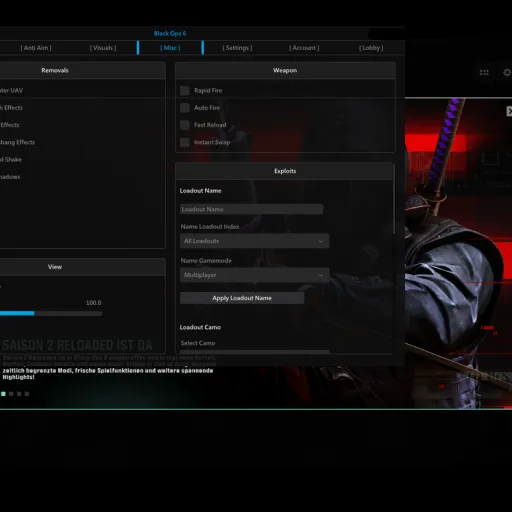This screenshot has height=512, width=512.
Task: Click the Select Camo label
Action: pyautogui.click(x=198, y=343)
